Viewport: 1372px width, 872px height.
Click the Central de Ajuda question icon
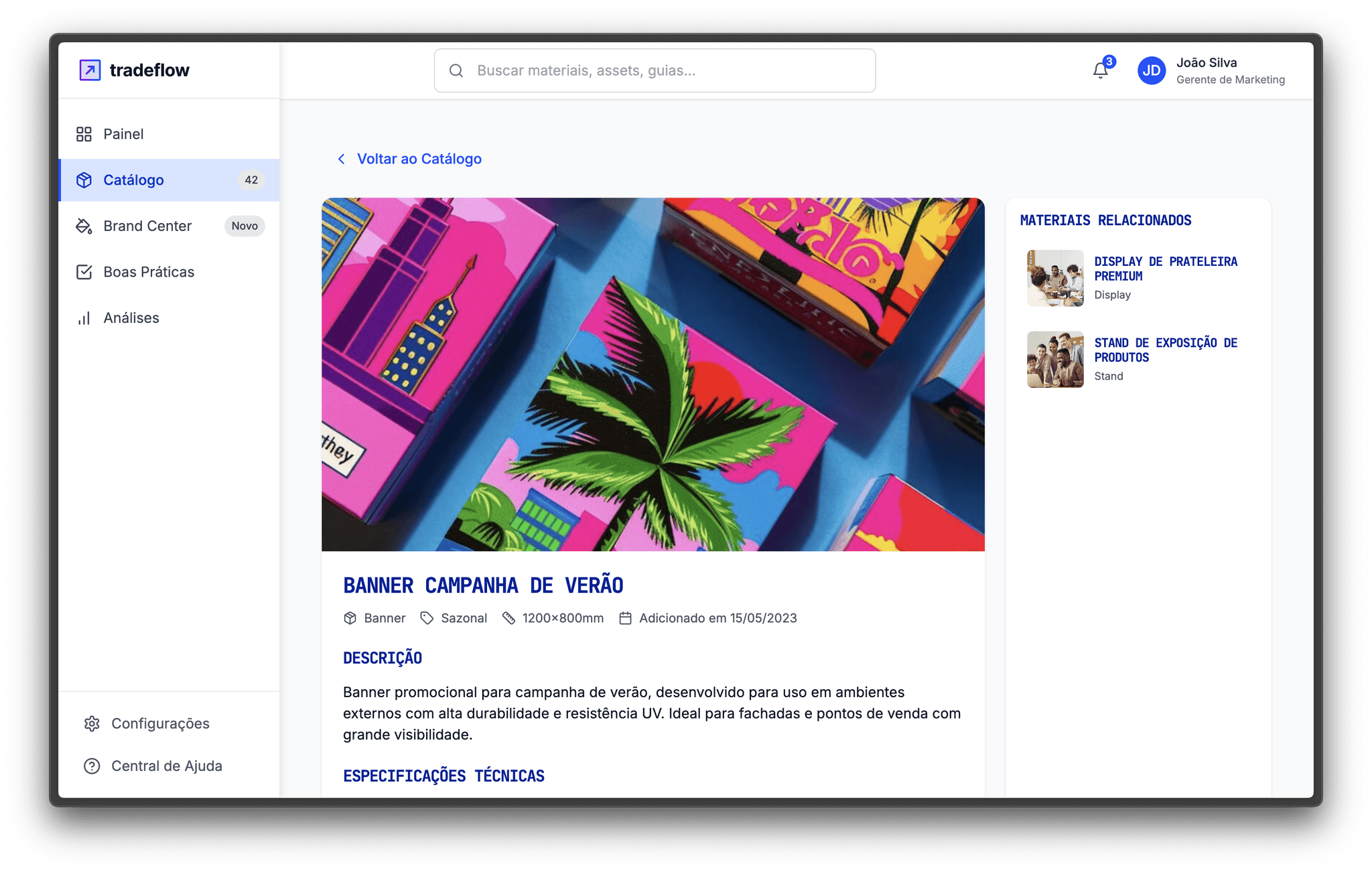pos(92,766)
